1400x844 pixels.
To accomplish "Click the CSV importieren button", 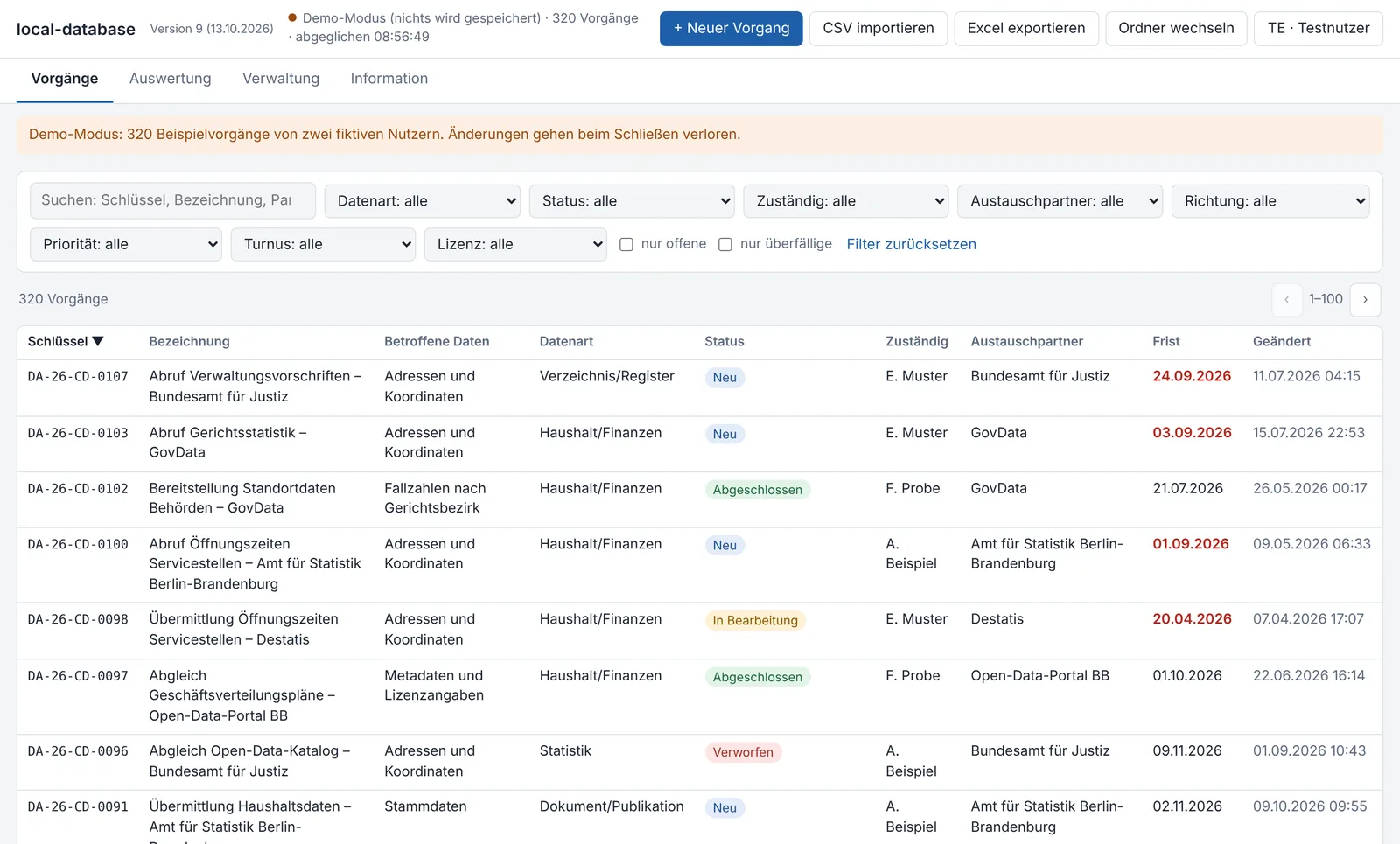I will tap(878, 29).
